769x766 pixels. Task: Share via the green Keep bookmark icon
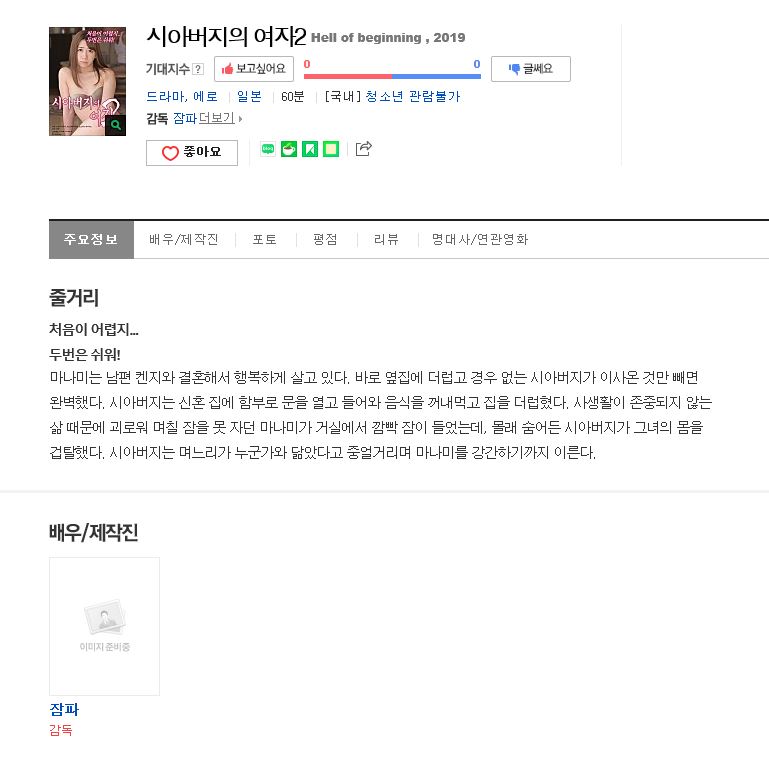point(310,149)
